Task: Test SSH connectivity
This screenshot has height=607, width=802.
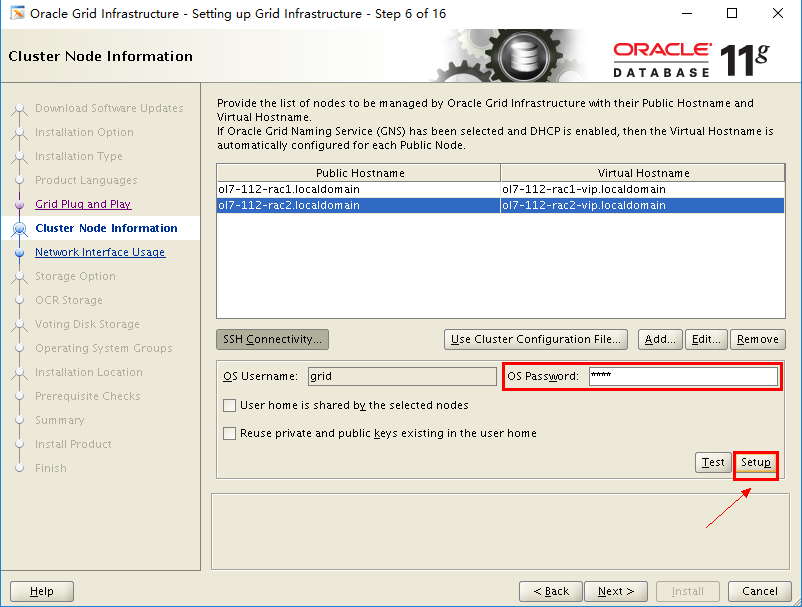Action: pos(713,462)
